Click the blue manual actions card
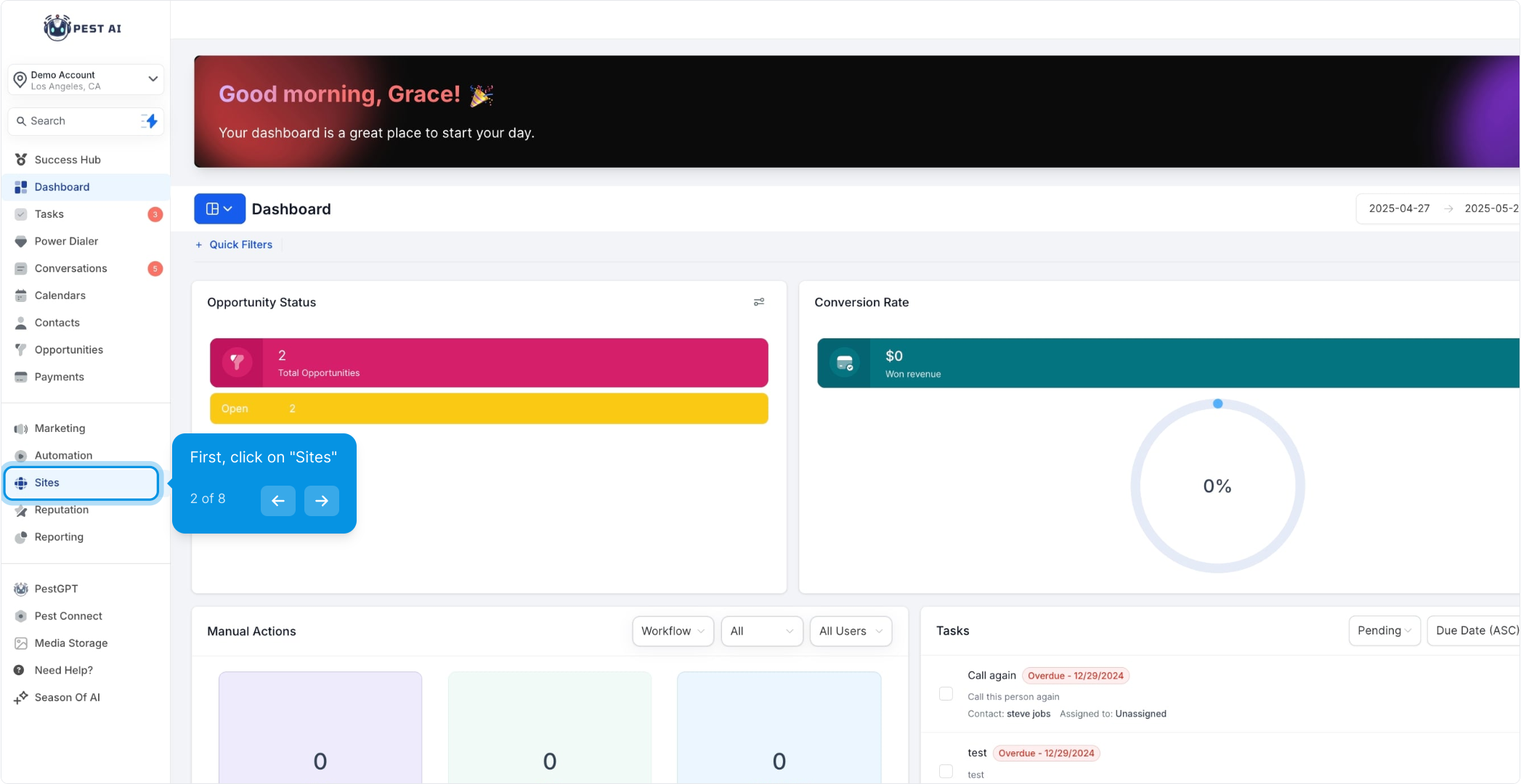 (x=779, y=727)
